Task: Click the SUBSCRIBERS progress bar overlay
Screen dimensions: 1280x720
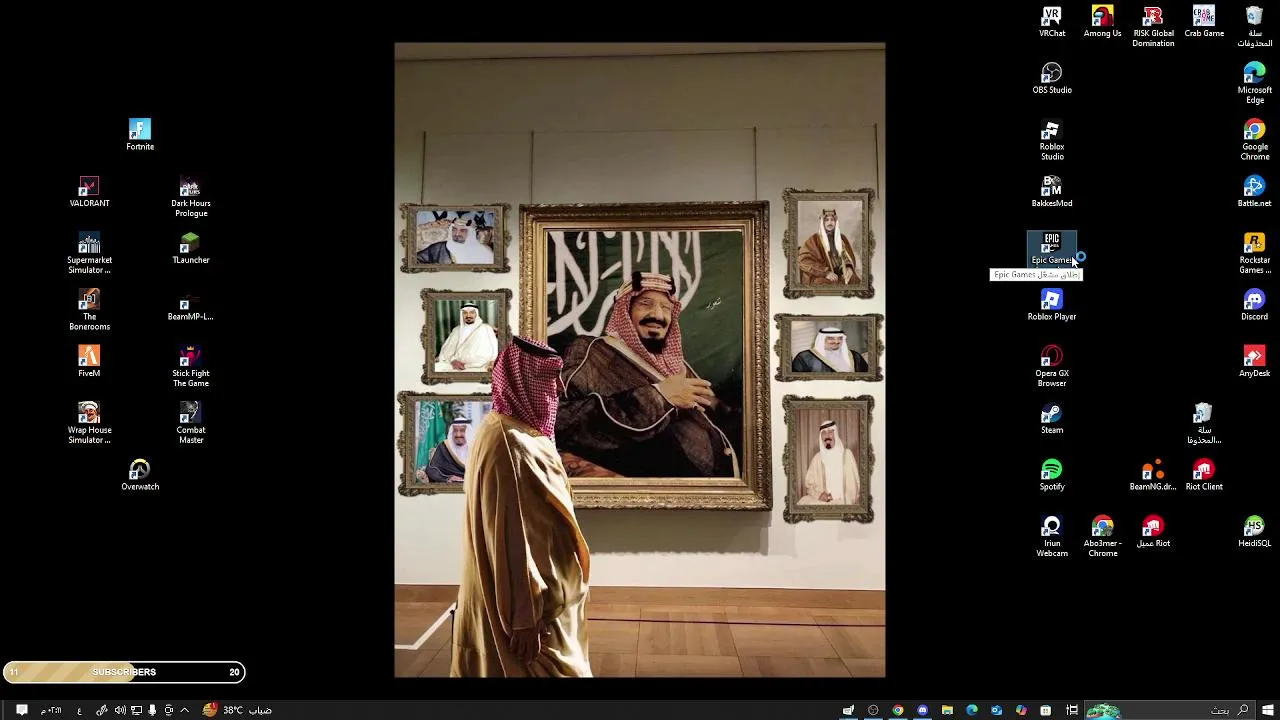Action: tap(124, 672)
